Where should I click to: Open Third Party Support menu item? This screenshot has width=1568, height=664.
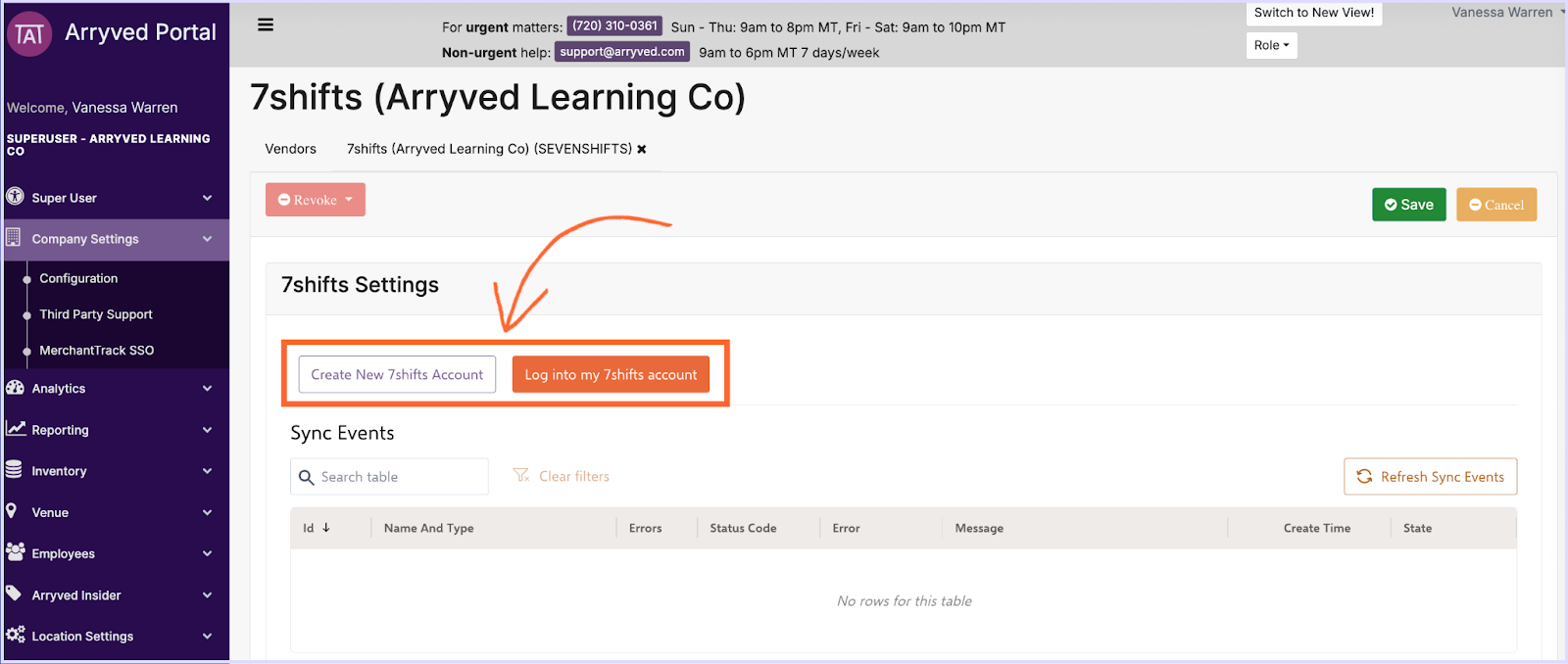(x=96, y=314)
